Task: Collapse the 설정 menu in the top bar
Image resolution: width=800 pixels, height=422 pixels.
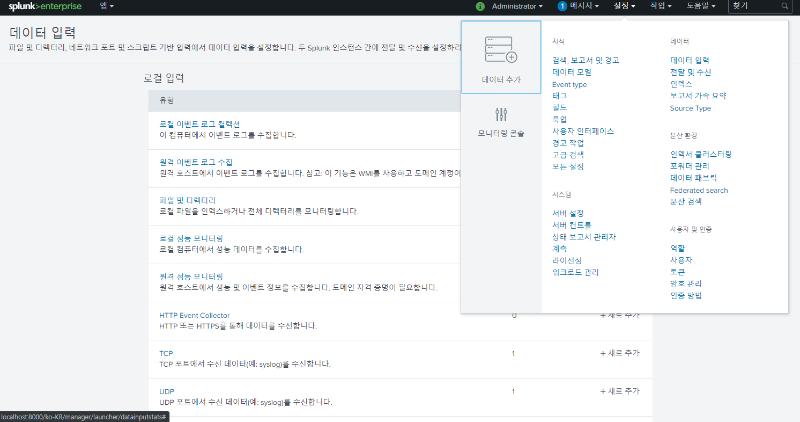Action: (x=623, y=7)
